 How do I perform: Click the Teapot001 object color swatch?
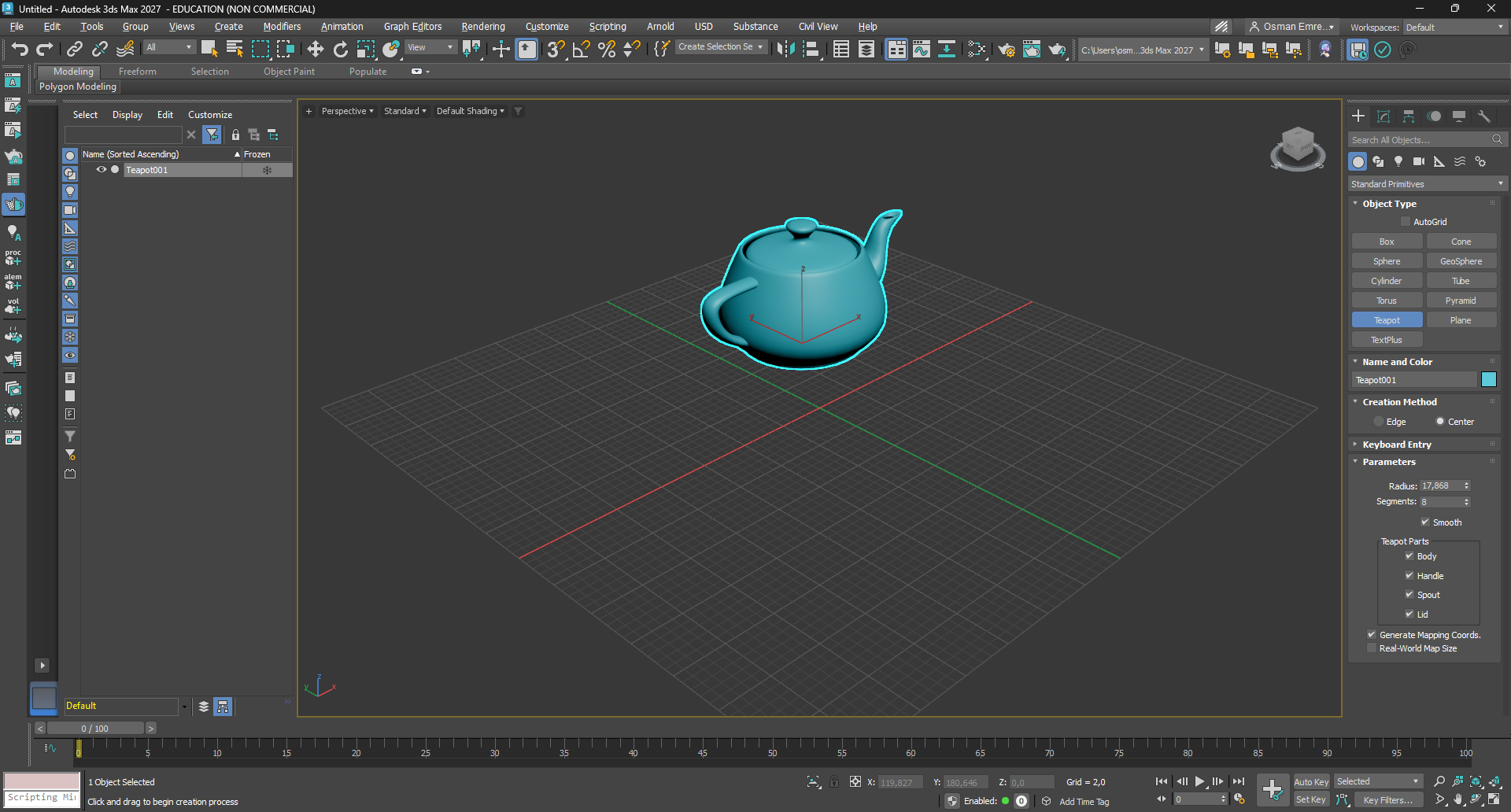pos(1489,380)
